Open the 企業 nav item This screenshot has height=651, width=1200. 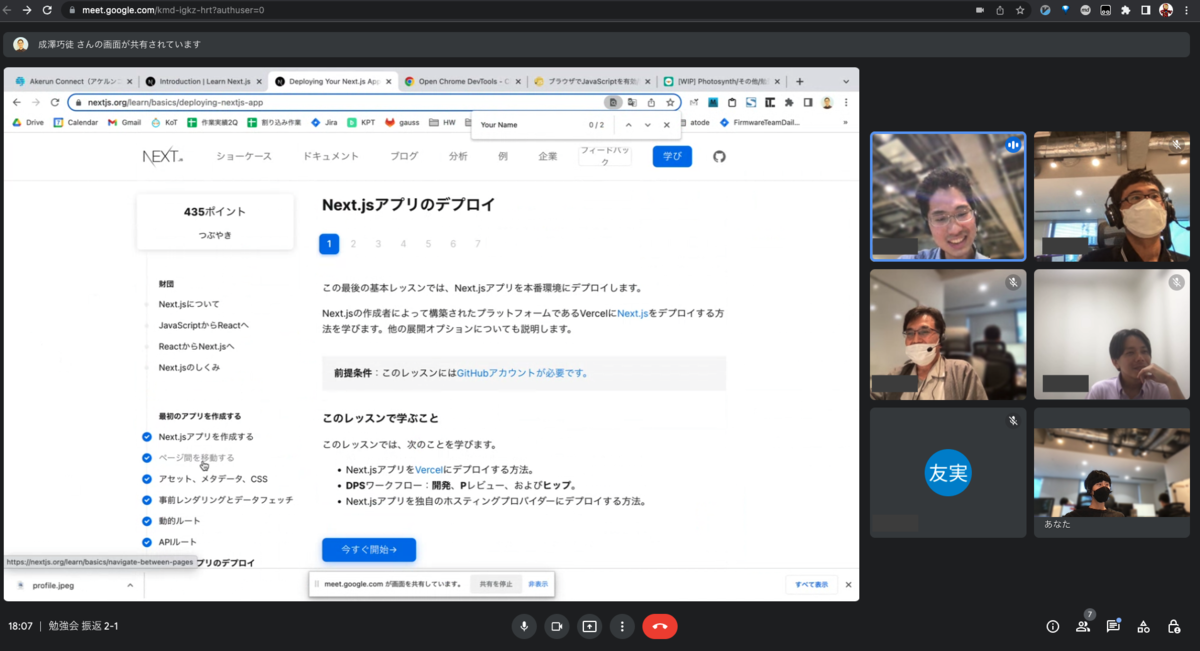[548, 157]
